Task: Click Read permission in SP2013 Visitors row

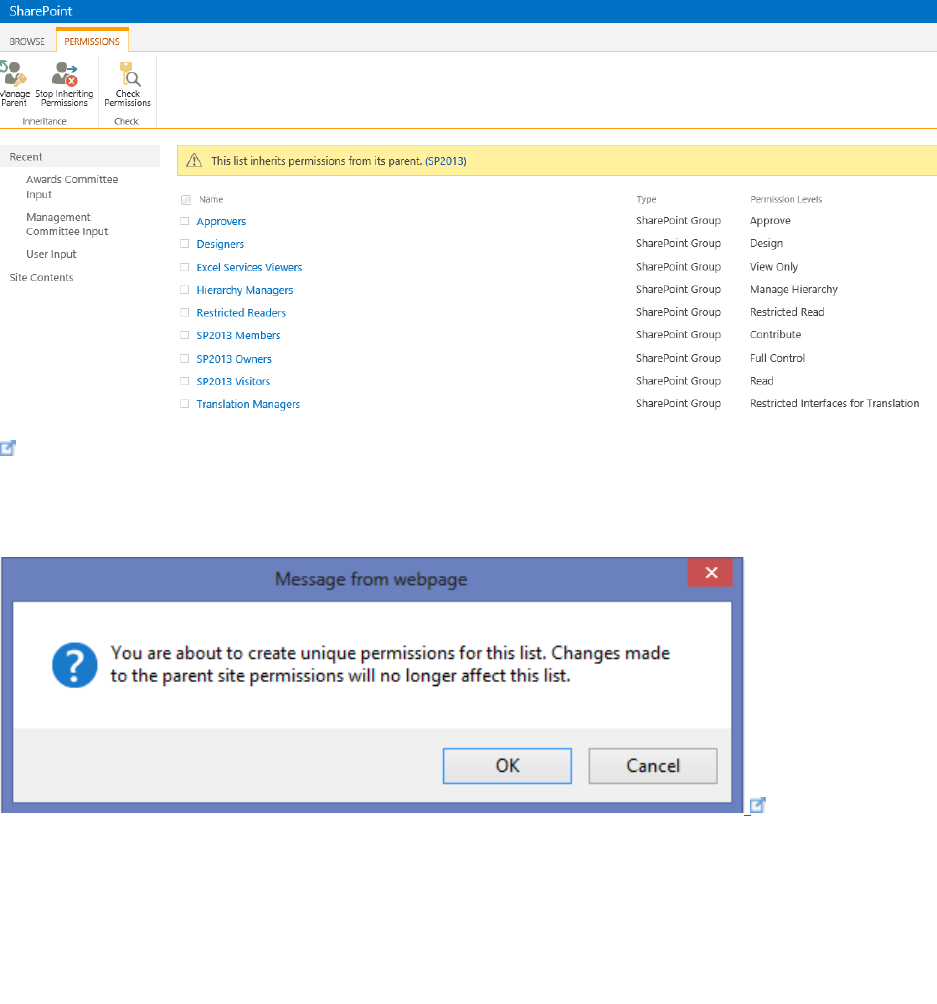Action: click(762, 381)
